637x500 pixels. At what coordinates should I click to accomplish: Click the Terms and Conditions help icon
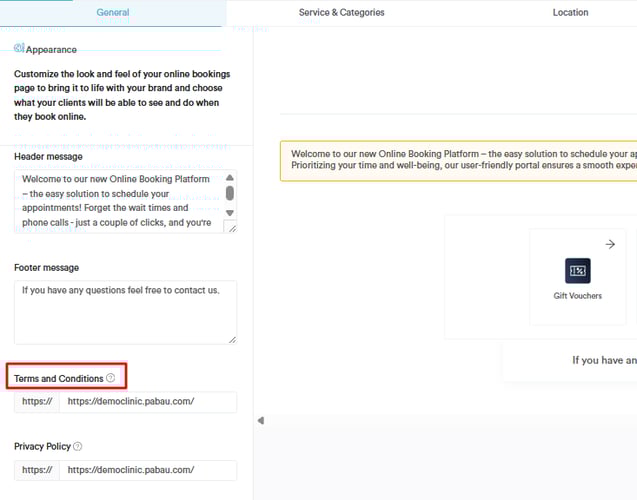click(x=111, y=378)
